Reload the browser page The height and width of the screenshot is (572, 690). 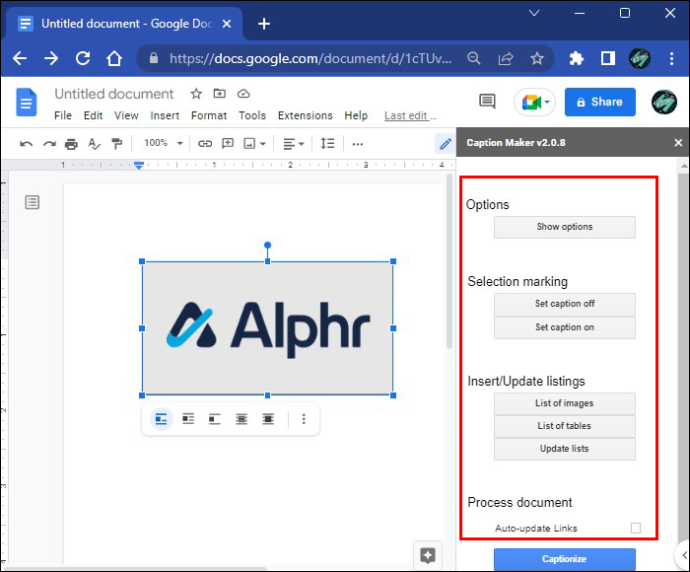pyautogui.click(x=83, y=58)
